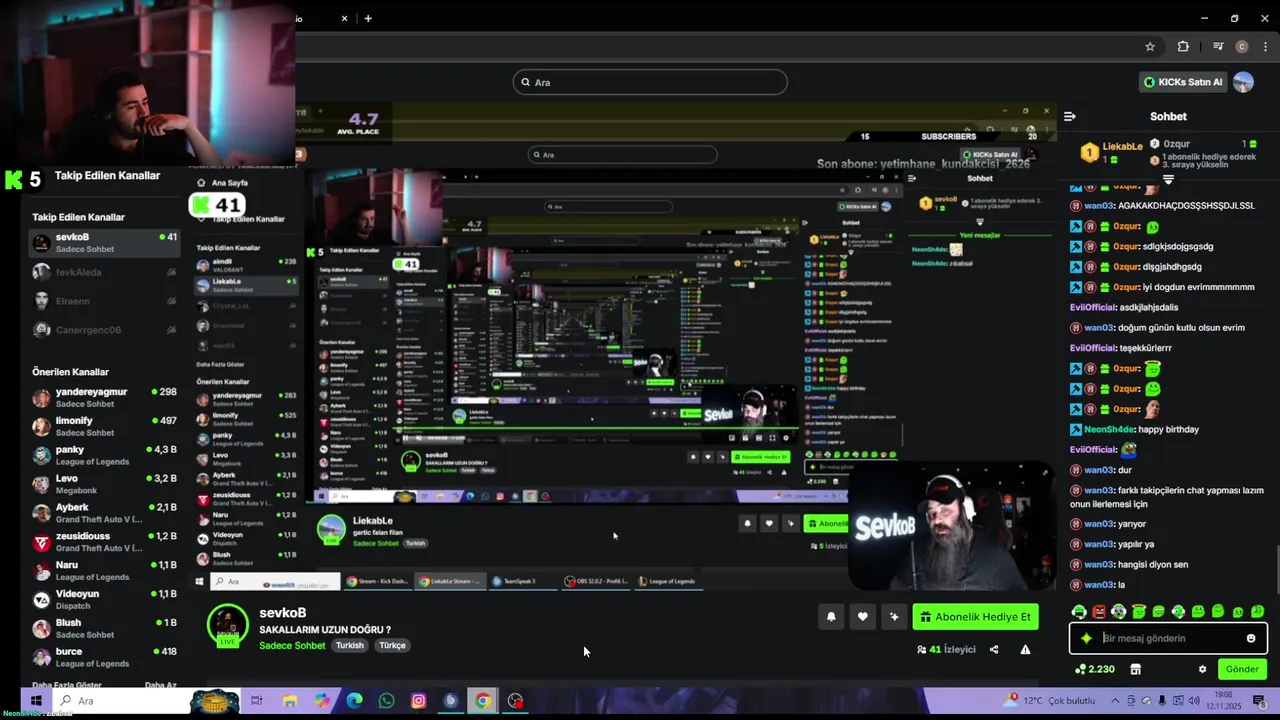Image resolution: width=1280 pixels, height=720 pixels.
Task: Open the emoji picker in message box
Action: coord(1250,638)
